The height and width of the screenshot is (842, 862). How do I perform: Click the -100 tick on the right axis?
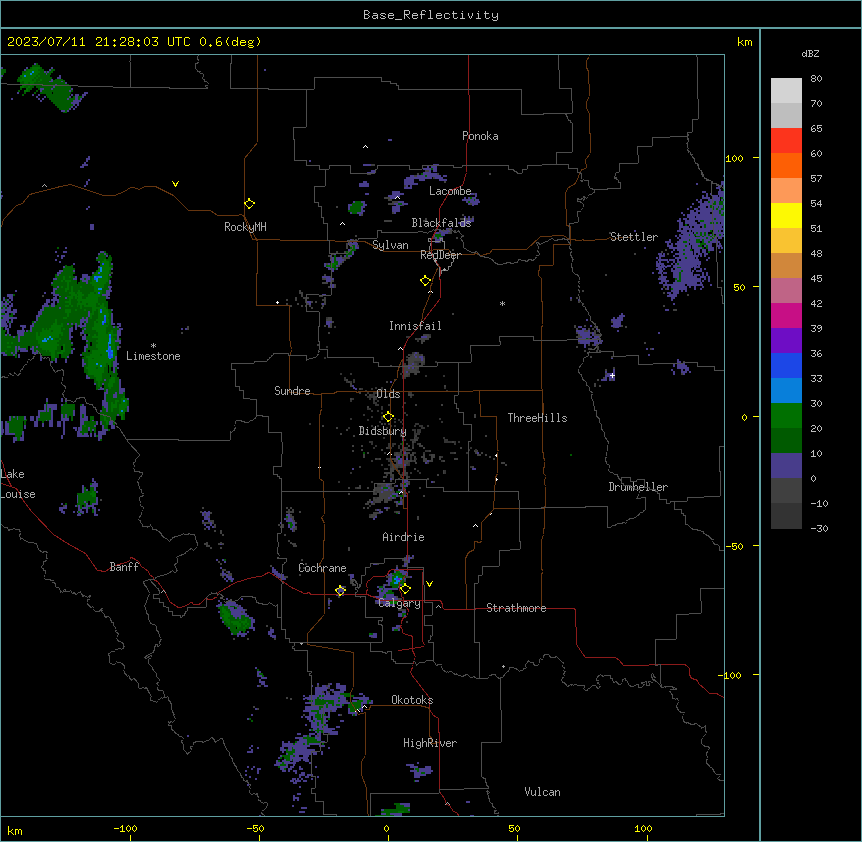[x=731, y=675]
